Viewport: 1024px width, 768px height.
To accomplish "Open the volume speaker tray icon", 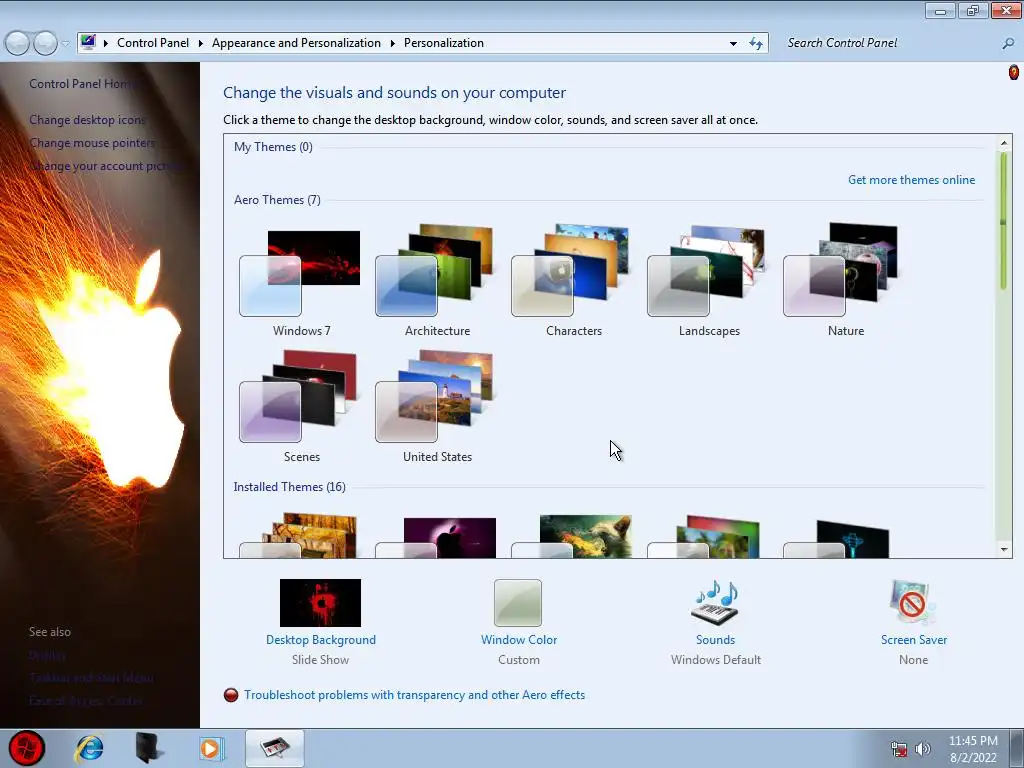I will (923, 749).
